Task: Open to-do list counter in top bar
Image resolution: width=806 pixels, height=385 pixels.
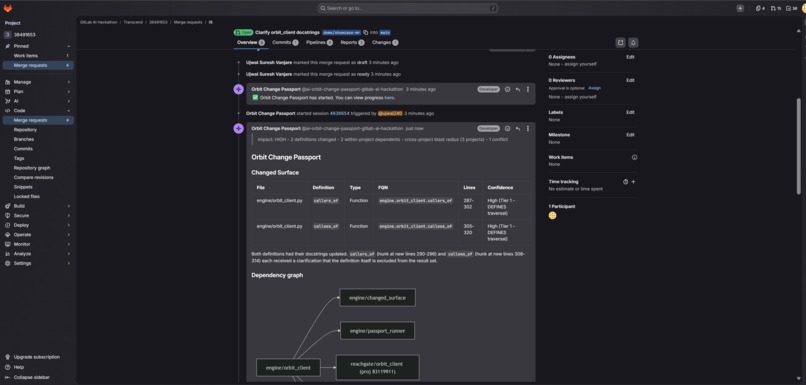Action: pyautogui.click(x=792, y=8)
